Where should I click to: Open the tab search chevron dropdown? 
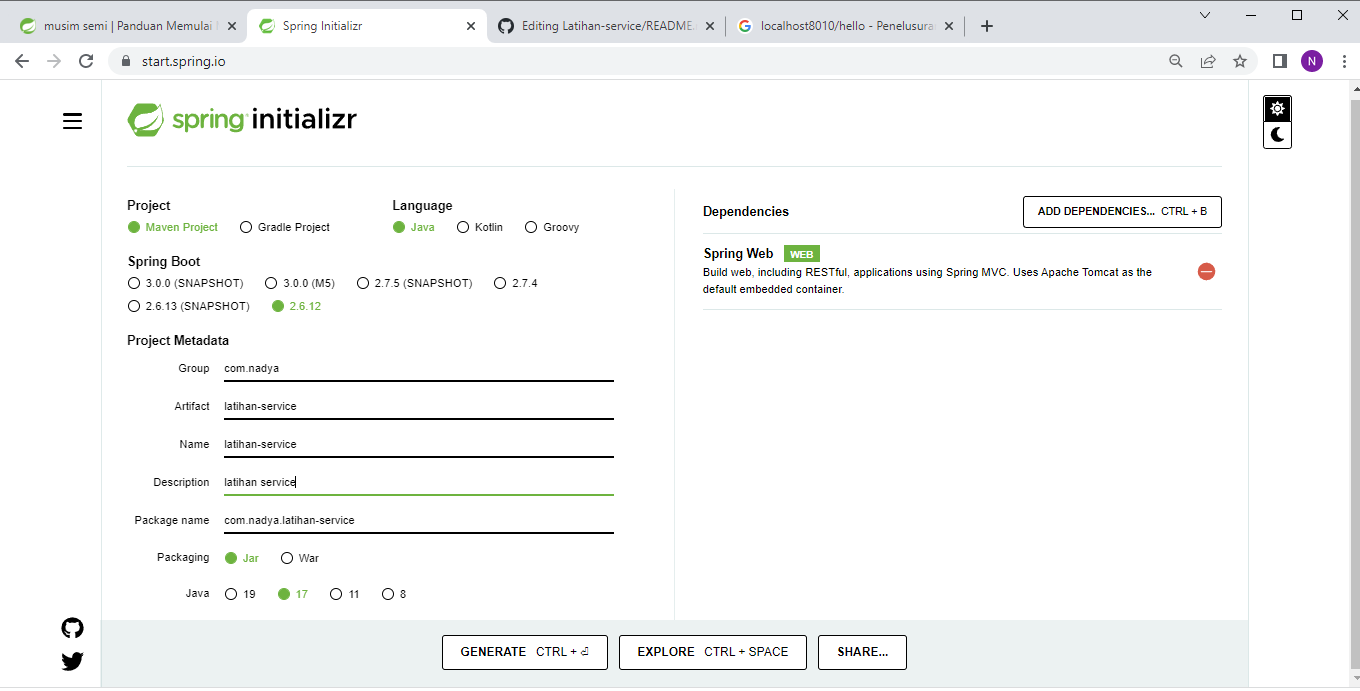click(x=1204, y=15)
